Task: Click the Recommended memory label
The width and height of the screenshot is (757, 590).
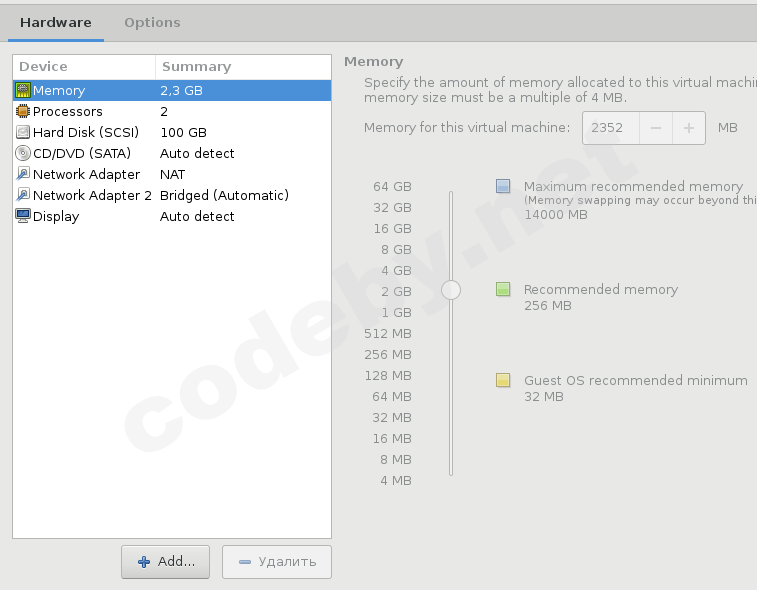Action: tap(601, 289)
